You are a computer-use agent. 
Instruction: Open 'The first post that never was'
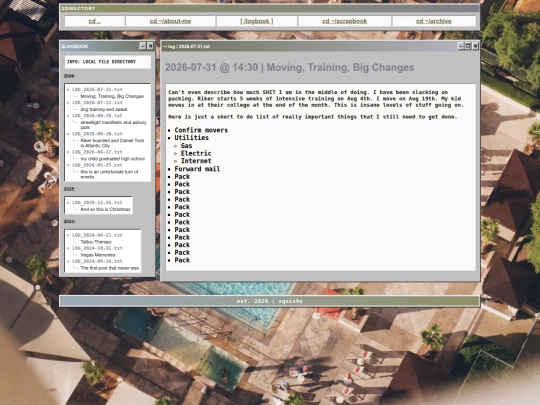110,268
